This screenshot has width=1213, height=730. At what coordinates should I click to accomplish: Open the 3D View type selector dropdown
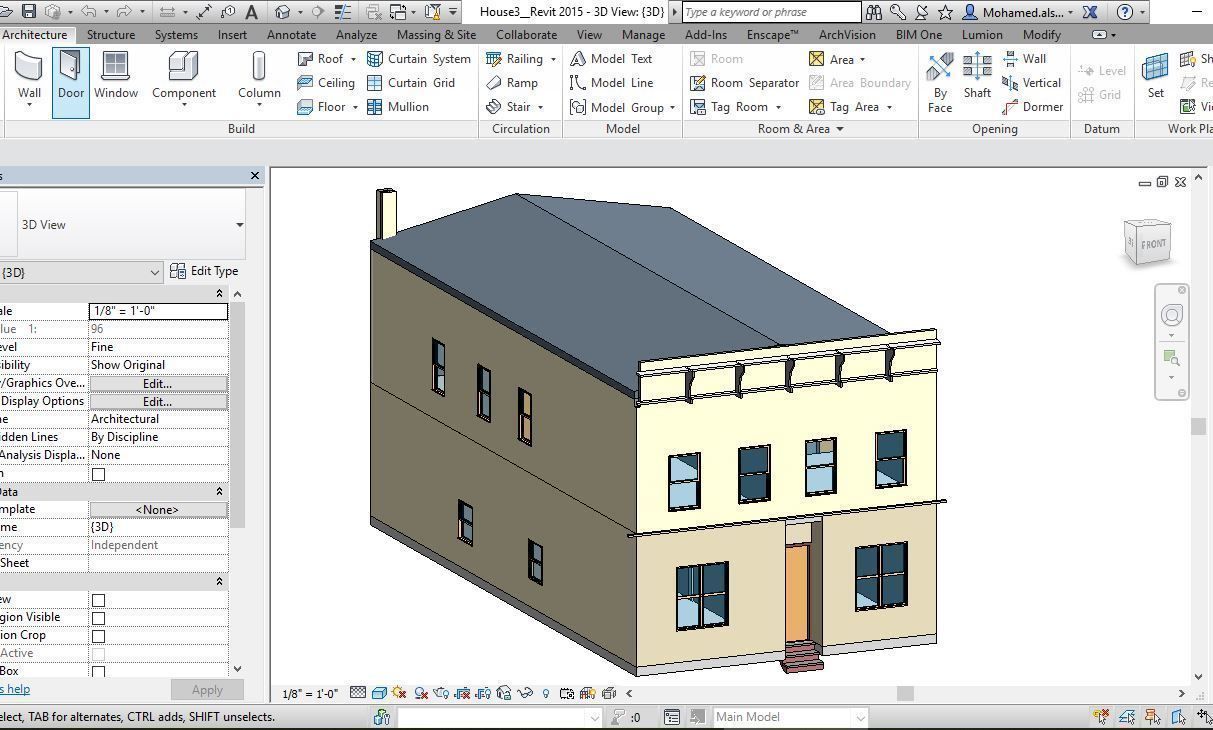coord(239,225)
